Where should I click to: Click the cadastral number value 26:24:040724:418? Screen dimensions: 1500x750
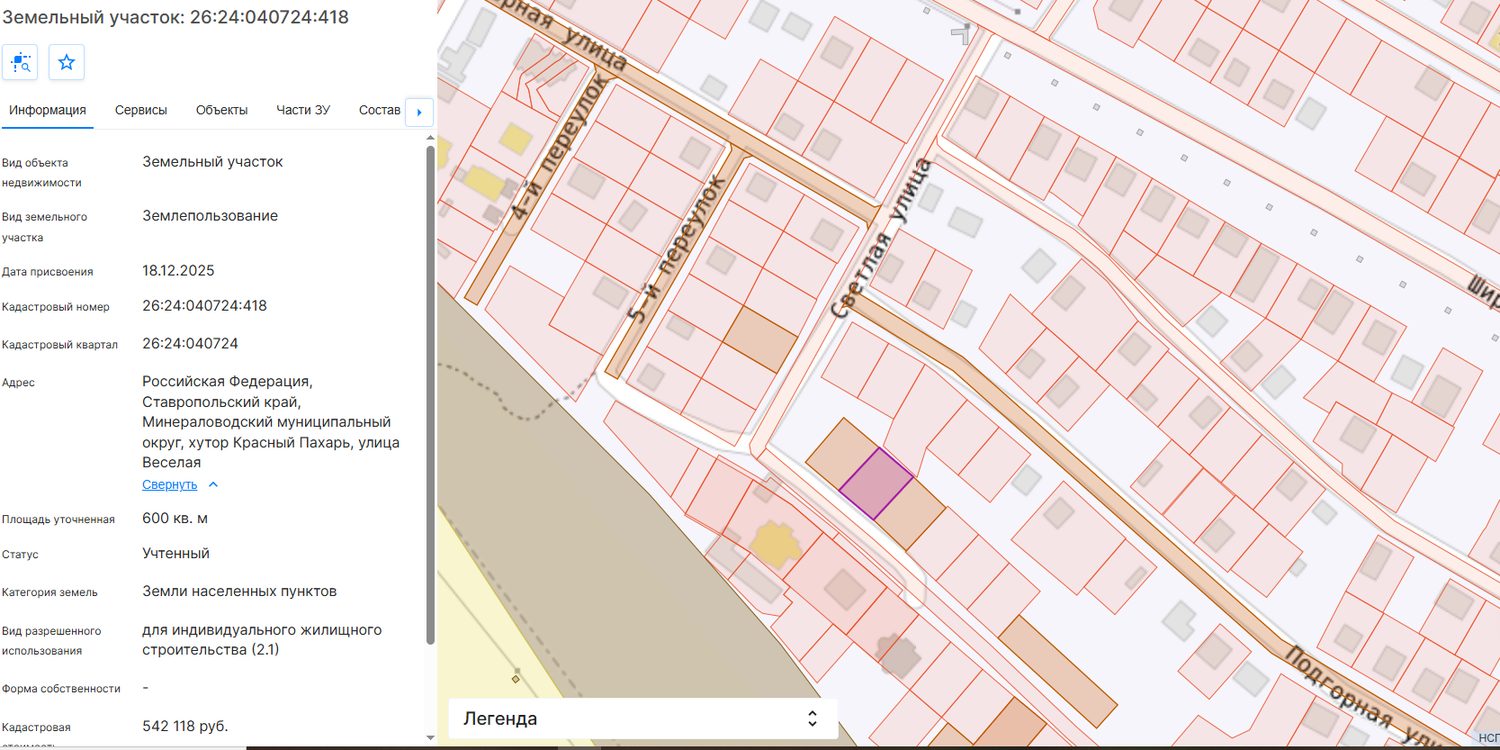(x=205, y=306)
